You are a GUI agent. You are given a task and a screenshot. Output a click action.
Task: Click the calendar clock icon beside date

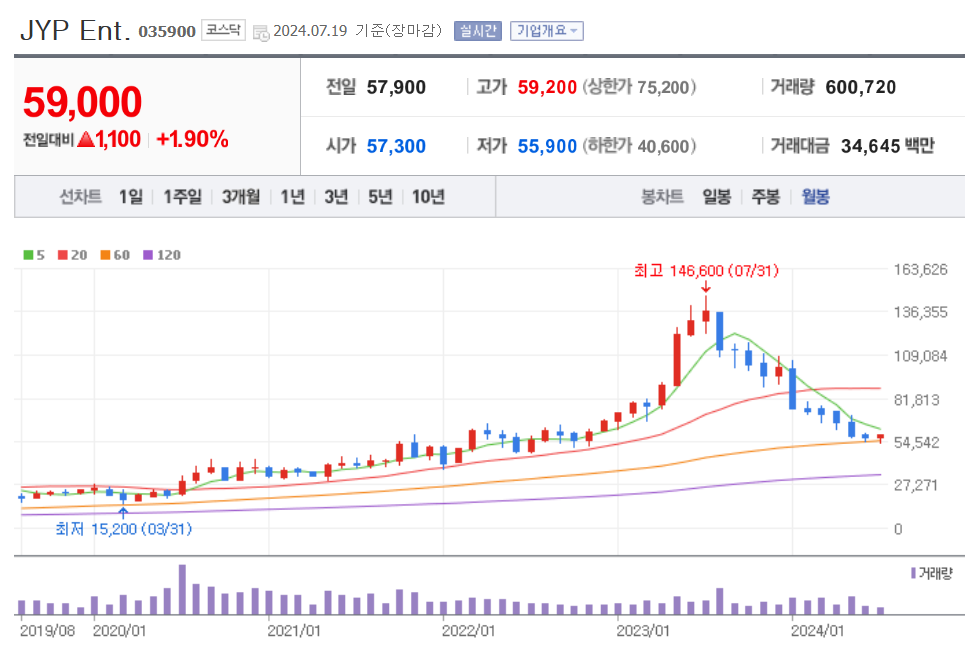(x=261, y=33)
